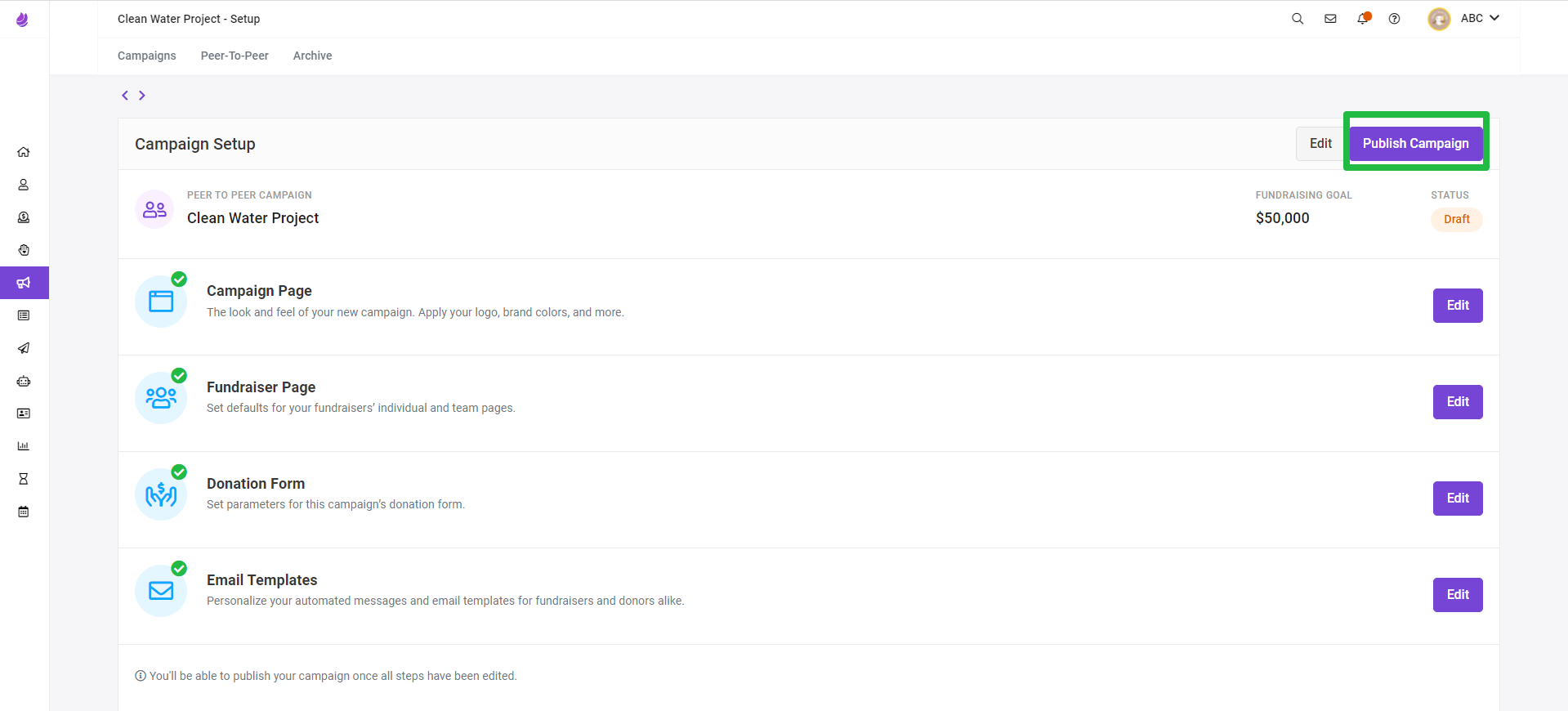Click the Draft status badge
1568x711 pixels.
[1457, 219]
